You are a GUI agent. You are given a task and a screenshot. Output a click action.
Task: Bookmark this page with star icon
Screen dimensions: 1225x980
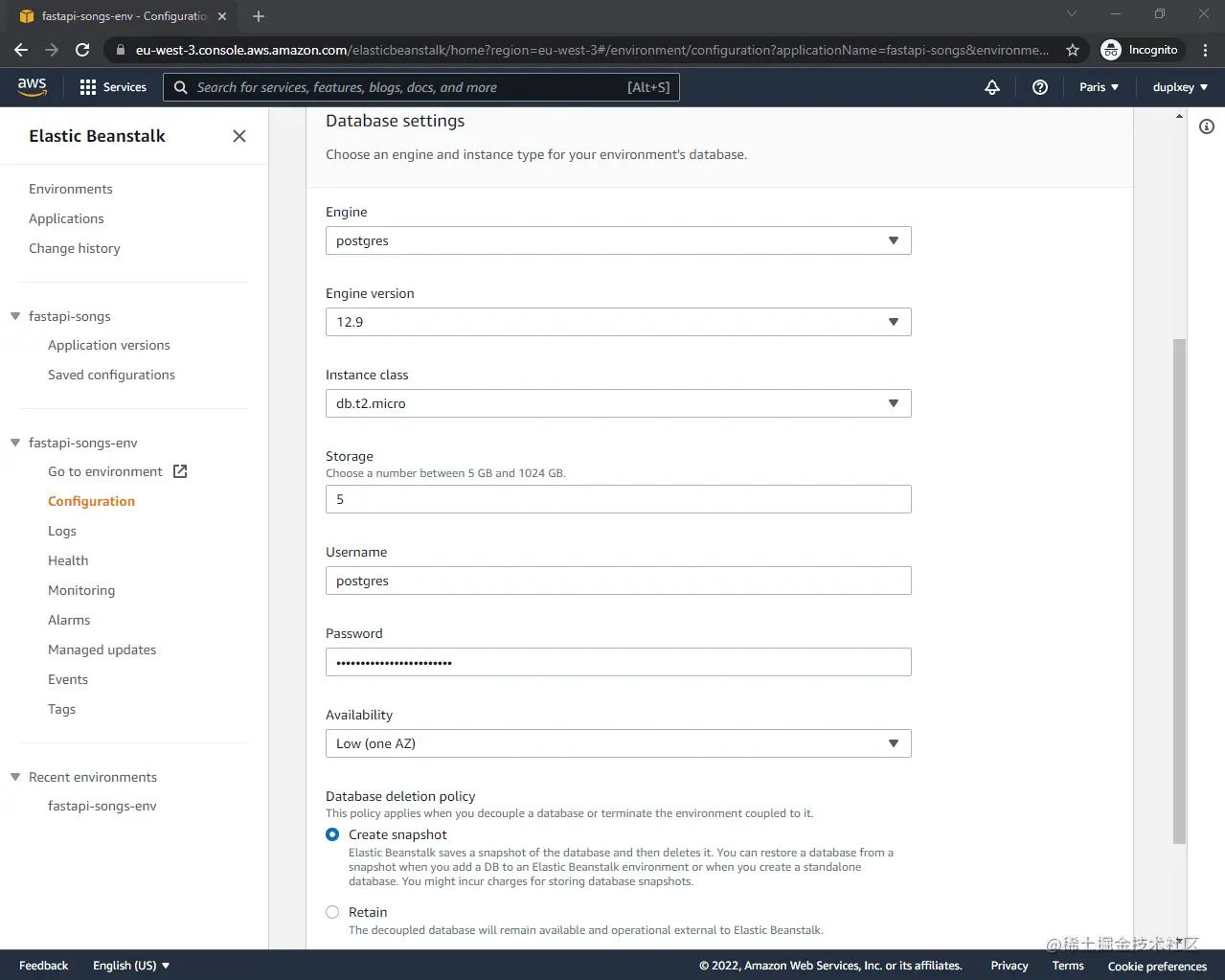(1073, 50)
